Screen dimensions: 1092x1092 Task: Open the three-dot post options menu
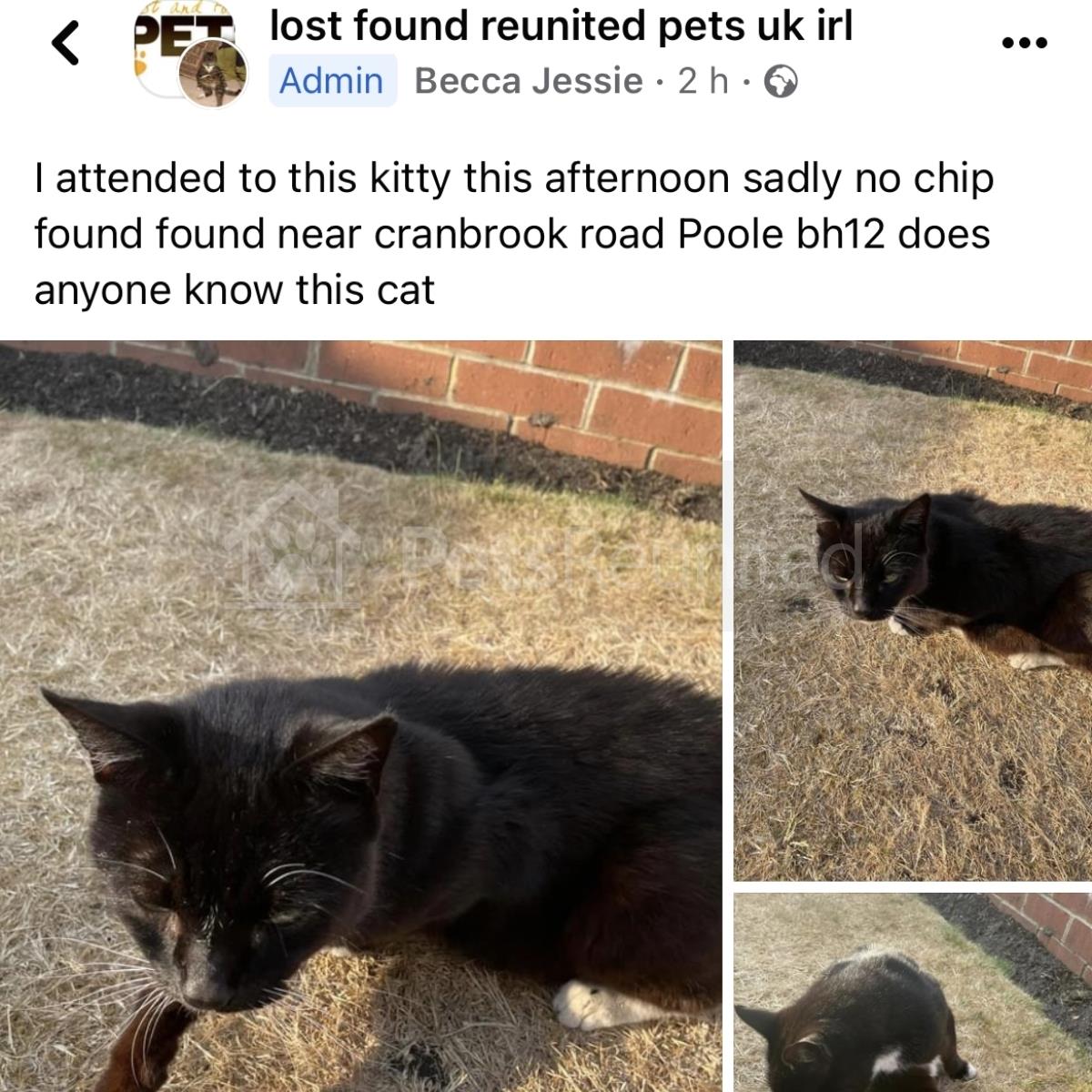click(1024, 42)
